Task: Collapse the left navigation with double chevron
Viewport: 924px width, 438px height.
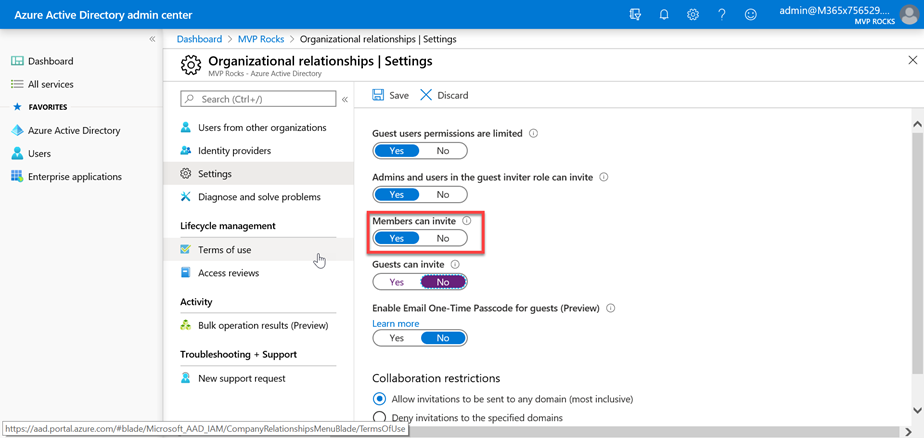Action: point(152,39)
